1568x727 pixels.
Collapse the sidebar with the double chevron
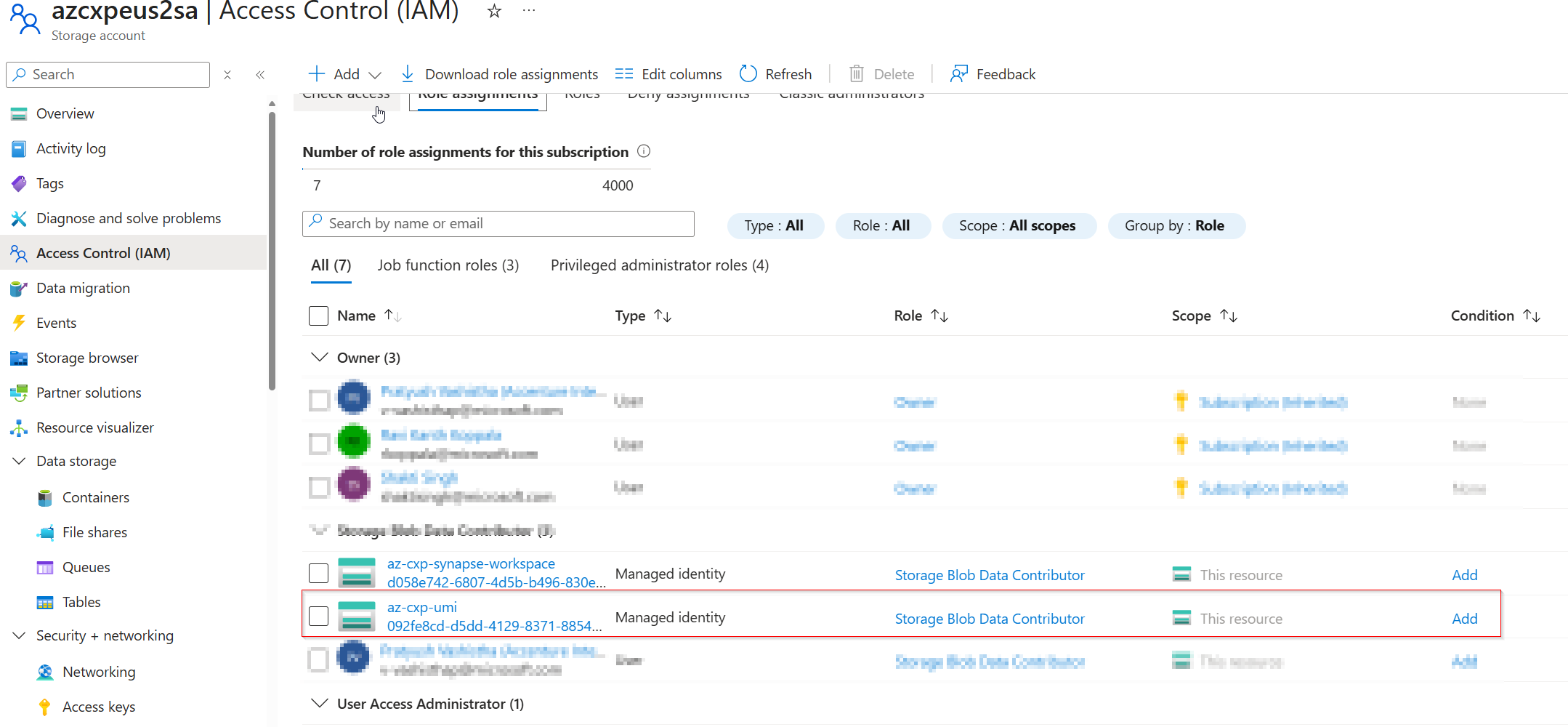tap(260, 75)
